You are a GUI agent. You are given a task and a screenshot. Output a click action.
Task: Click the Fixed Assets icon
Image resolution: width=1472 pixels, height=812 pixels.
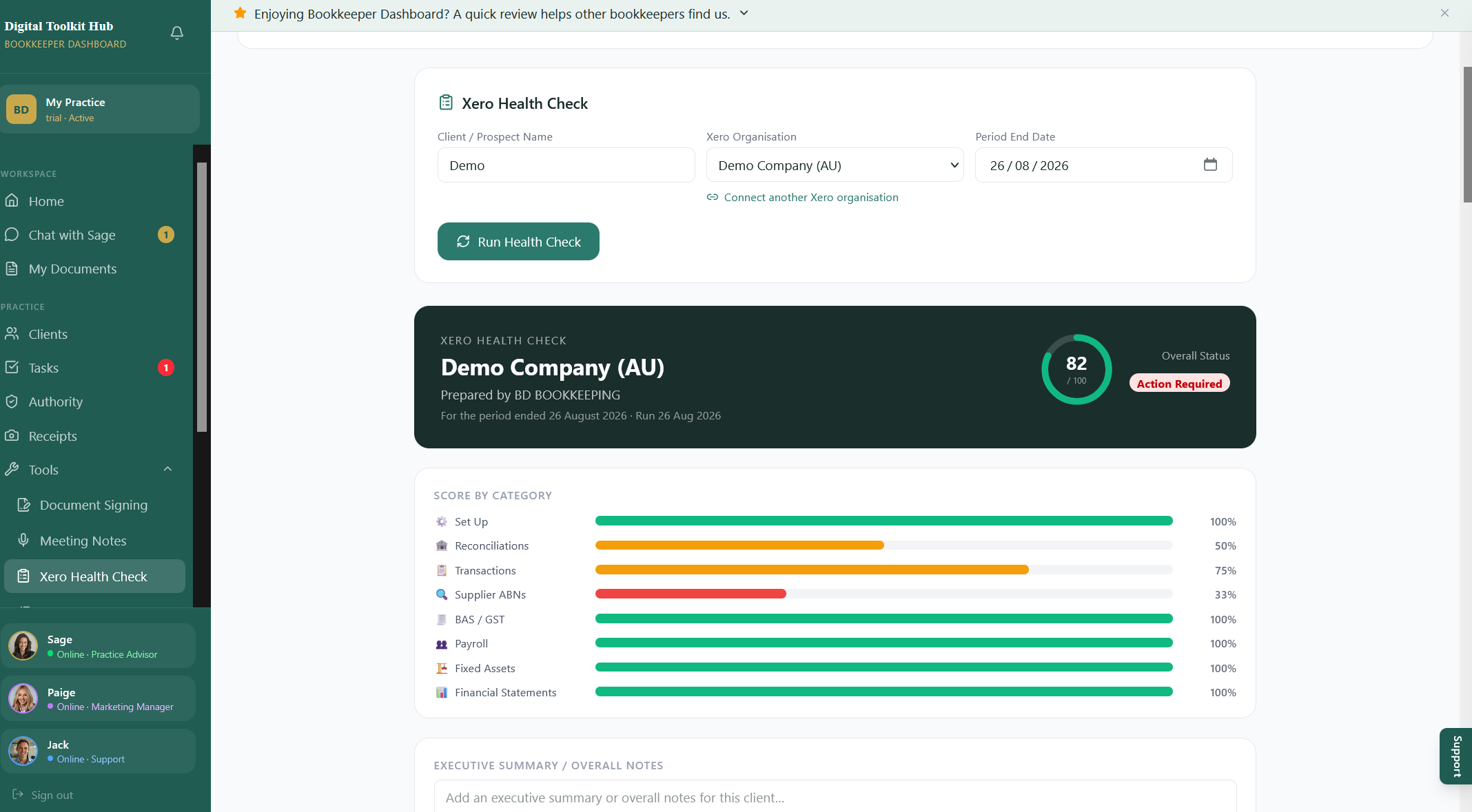[x=442, y=668]
